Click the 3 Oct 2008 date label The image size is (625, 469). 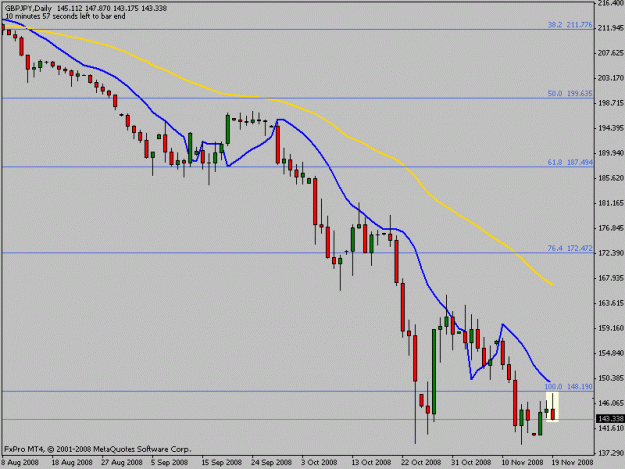[x=319, y=462]
